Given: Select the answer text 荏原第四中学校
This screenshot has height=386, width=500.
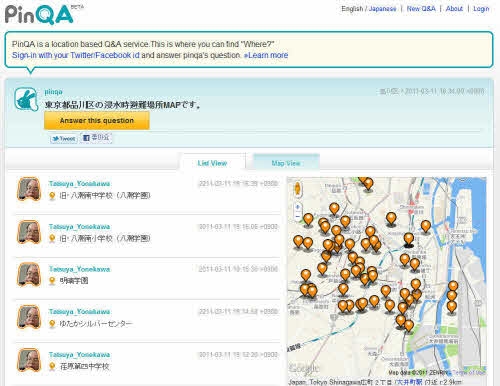Looking at the screenshot, I should [x=84, y=367].
